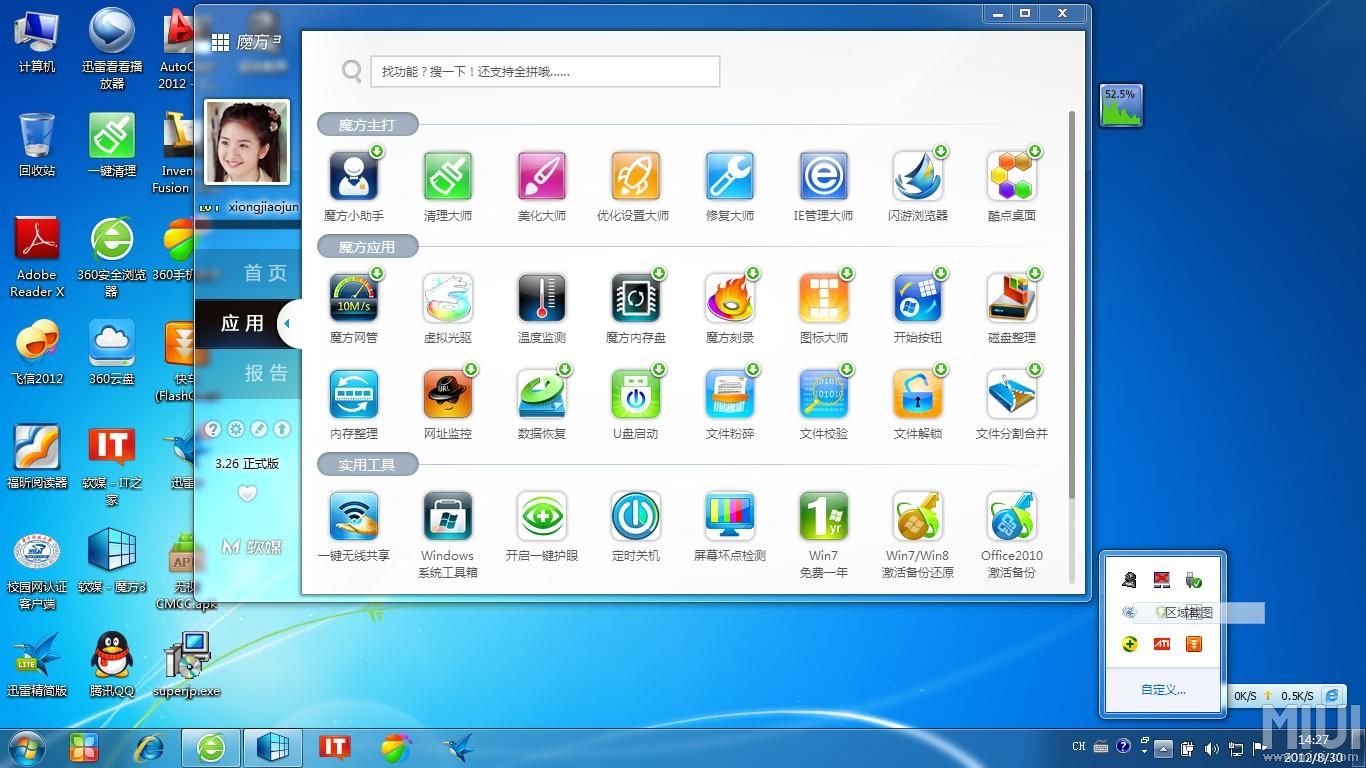Open 魔方小助手 app icon
The width and height of the screenshot is (1366, 768).
coord(354,176)
